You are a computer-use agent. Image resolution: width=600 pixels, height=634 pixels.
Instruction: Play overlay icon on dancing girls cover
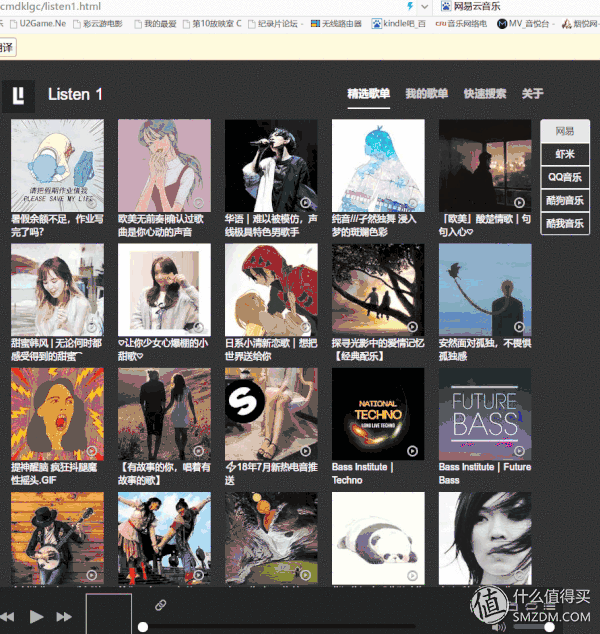(199, 575)
